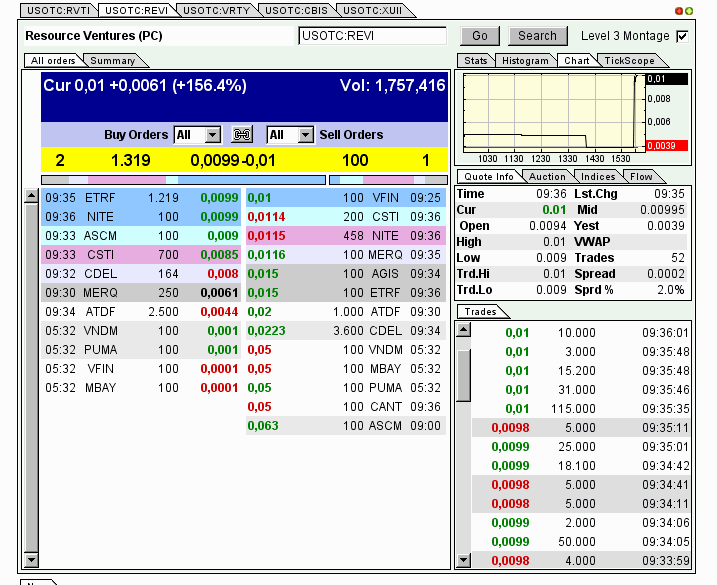Click the green circle indicator at top right

[689, 11]
